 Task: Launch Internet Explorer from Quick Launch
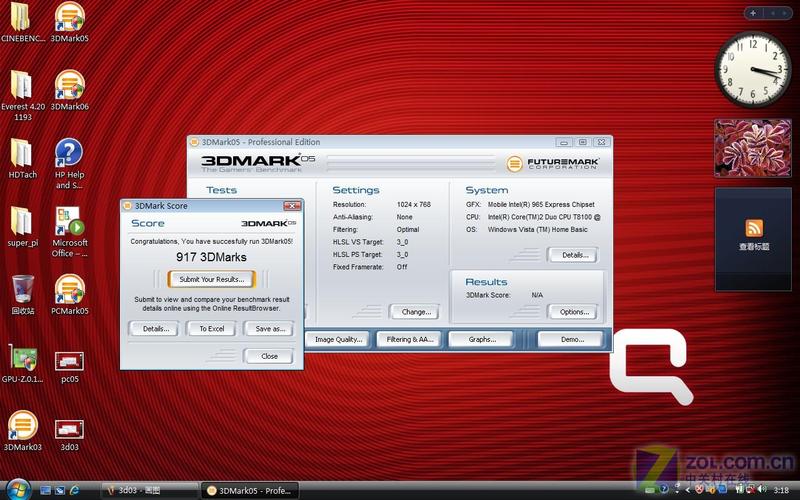(x=74, y=490)
